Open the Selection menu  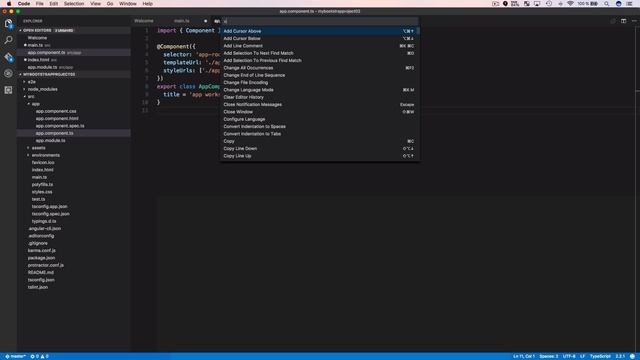coord(74,4)
